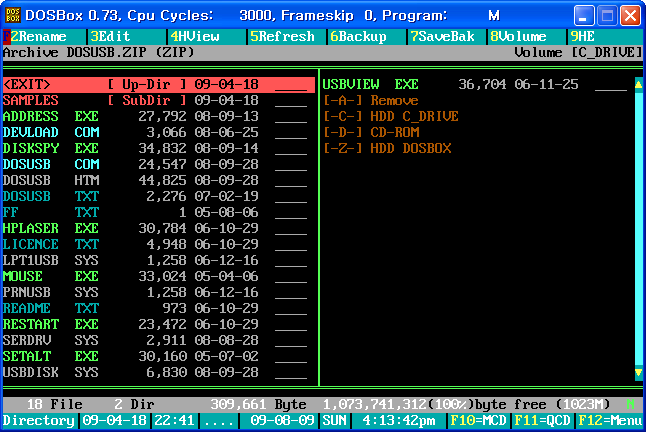This screenshot has width=646, height=432.
Task: Select DOSUSB TXT file
Action: (155, 196)
